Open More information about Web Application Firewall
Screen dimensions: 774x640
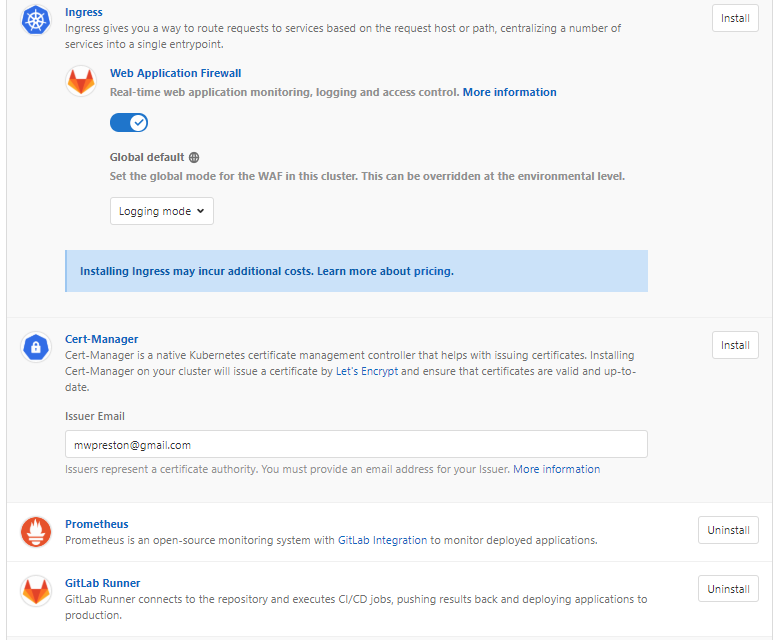(x=509, y=92)
